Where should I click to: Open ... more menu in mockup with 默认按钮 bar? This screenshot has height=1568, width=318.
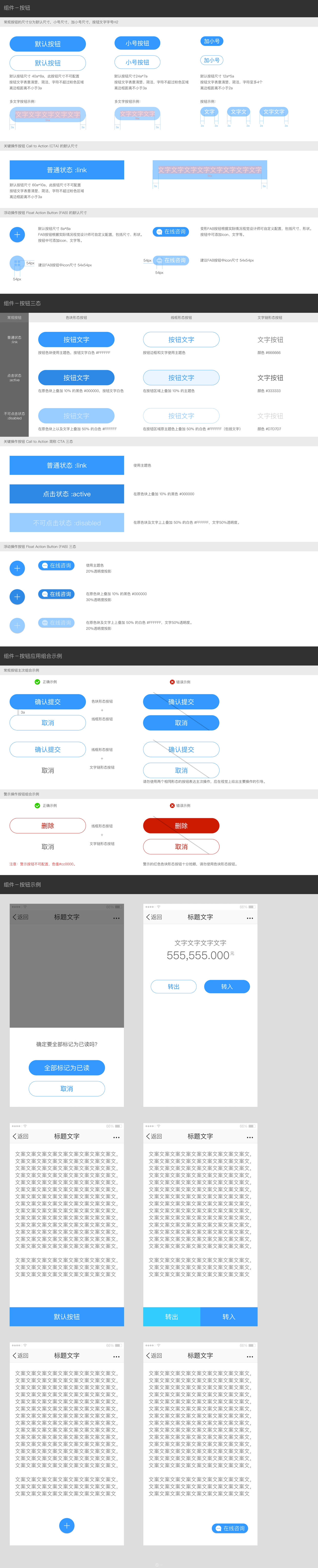116,1138
